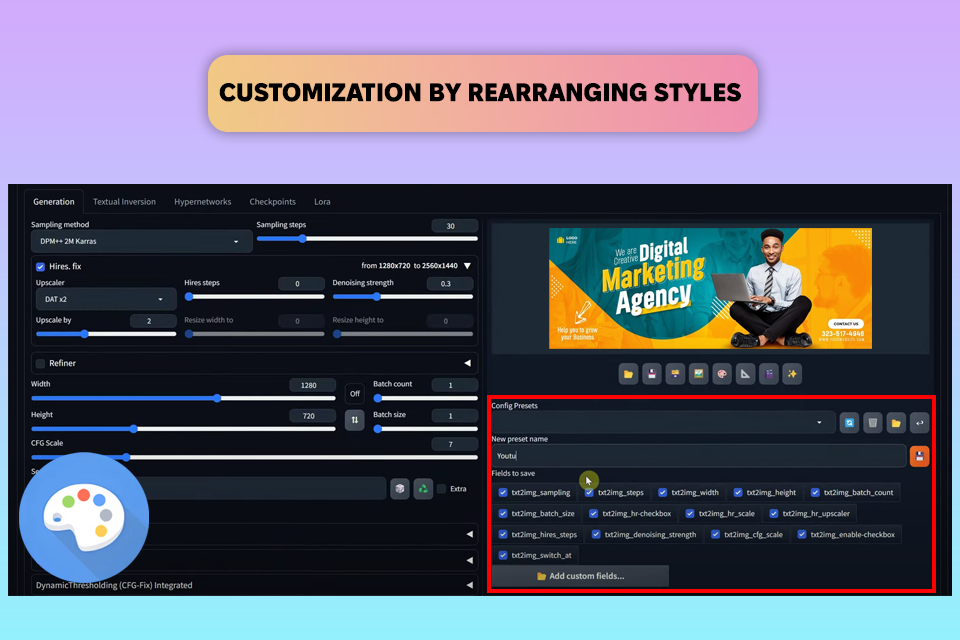Click the green recycle seed icon
The width and height of the screenshot is (960, 640).
click(x=423, y=488)
